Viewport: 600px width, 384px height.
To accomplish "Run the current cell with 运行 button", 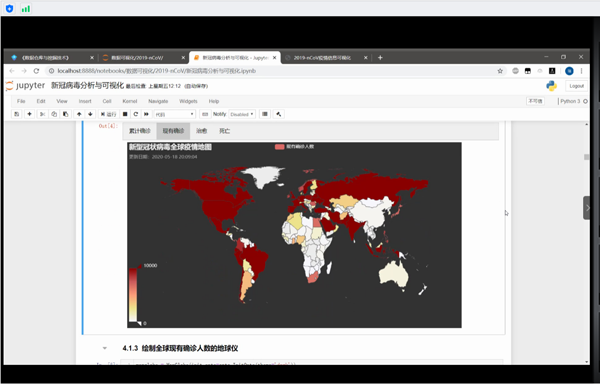I will click(108, 114).
